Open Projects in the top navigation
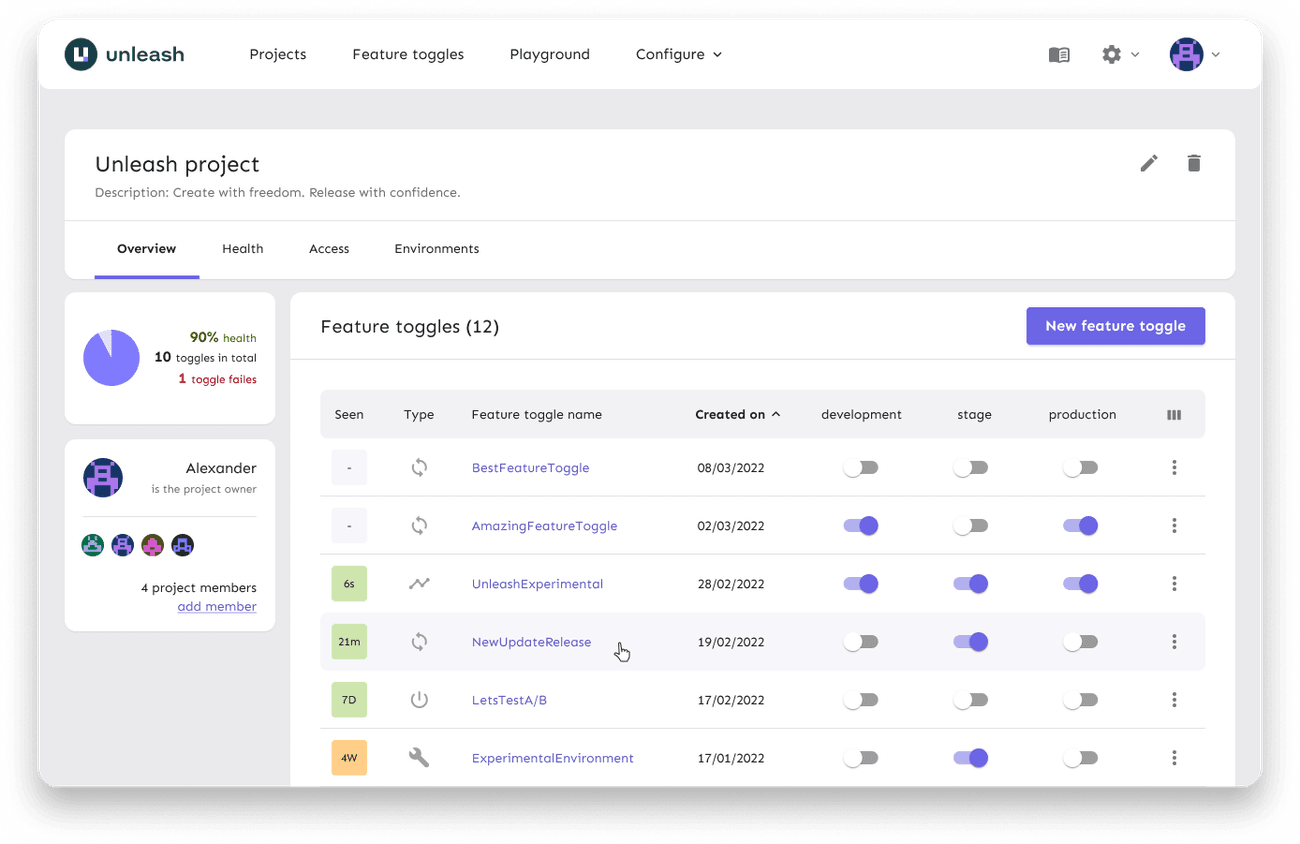The height and width of the screenshot is (844, 1300). (x=278, y=54)
